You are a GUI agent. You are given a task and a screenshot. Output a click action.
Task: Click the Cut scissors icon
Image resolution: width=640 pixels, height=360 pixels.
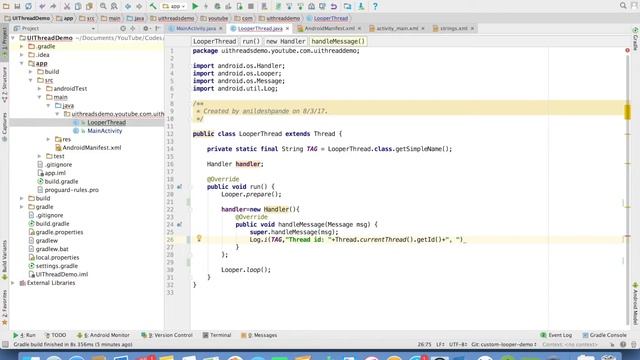(67, 6)
